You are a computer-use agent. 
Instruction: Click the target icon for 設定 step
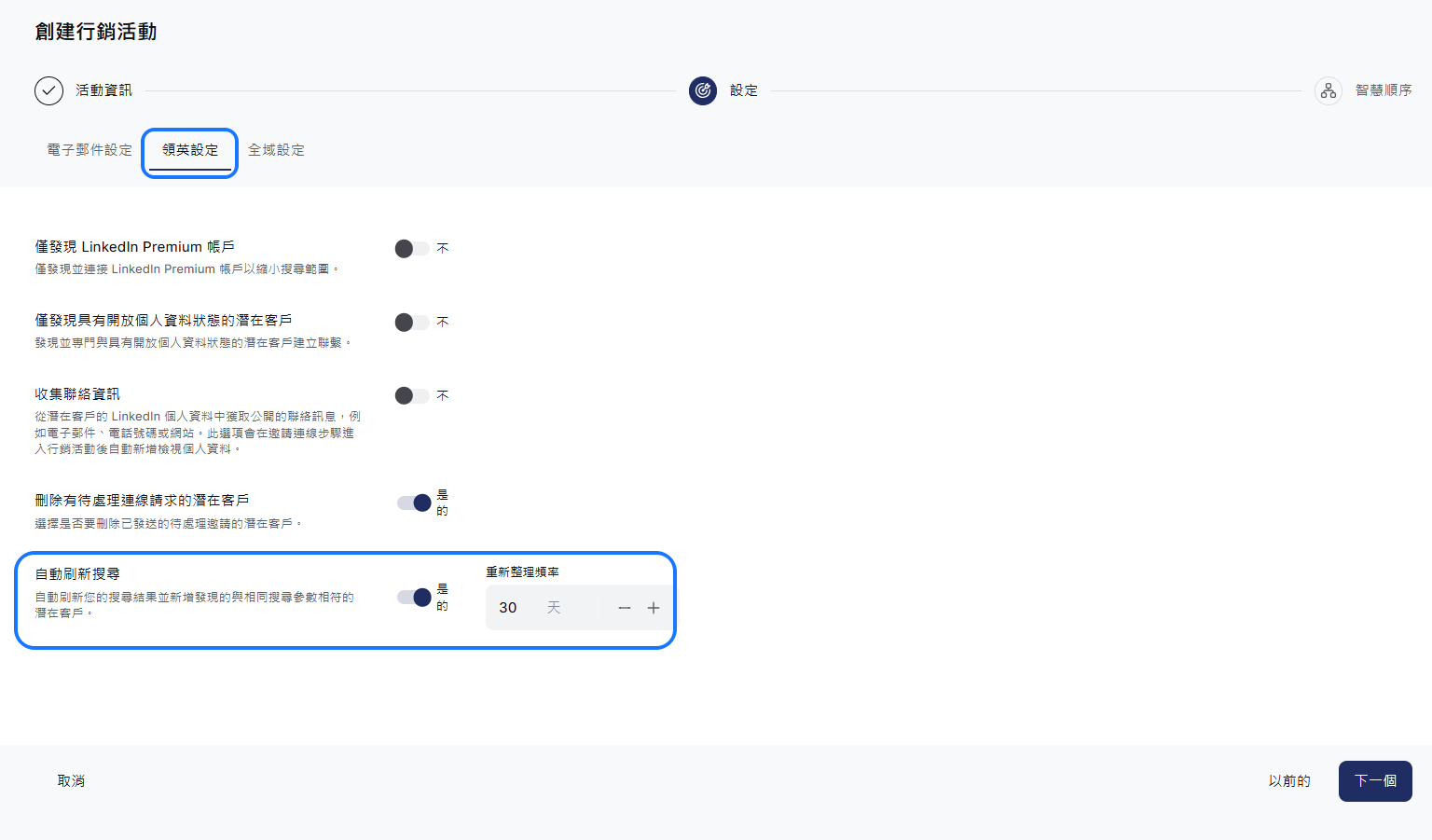tap(703, 90)
